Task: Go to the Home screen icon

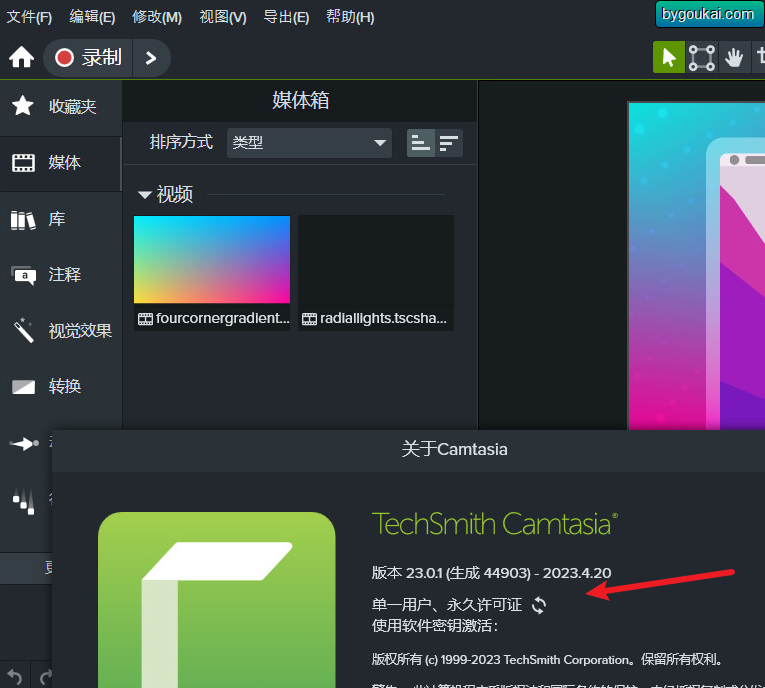Action: coord(21,58)
